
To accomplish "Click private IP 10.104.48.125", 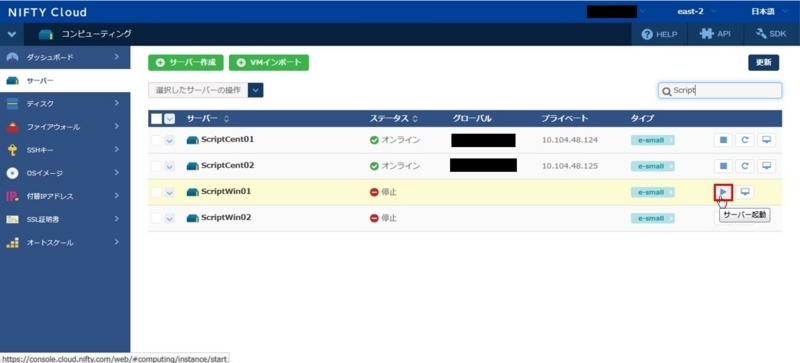I will tap(569, 166).
